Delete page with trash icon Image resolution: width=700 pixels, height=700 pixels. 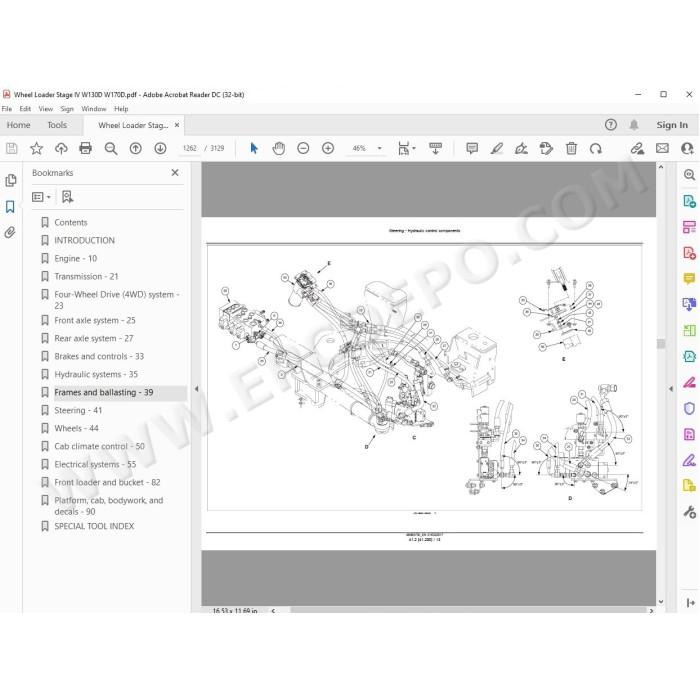click(571, 148)
